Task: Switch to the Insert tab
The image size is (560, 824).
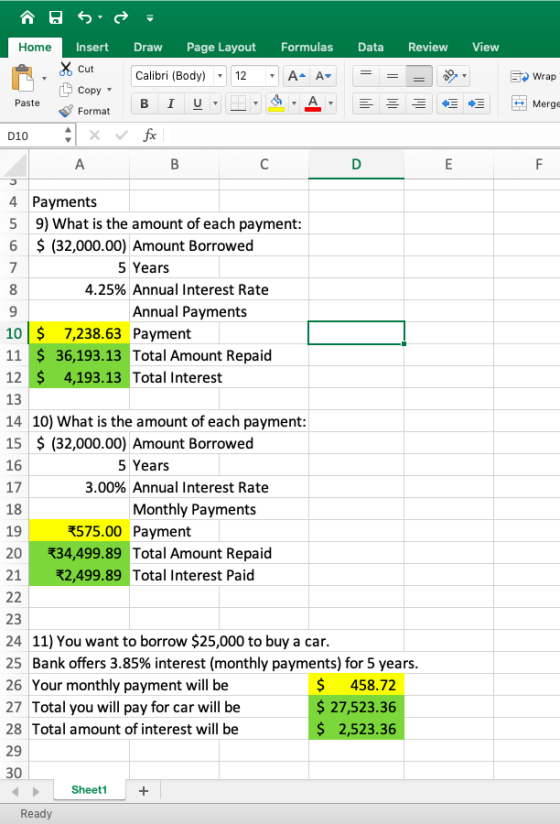Action: tap(92, 47)
